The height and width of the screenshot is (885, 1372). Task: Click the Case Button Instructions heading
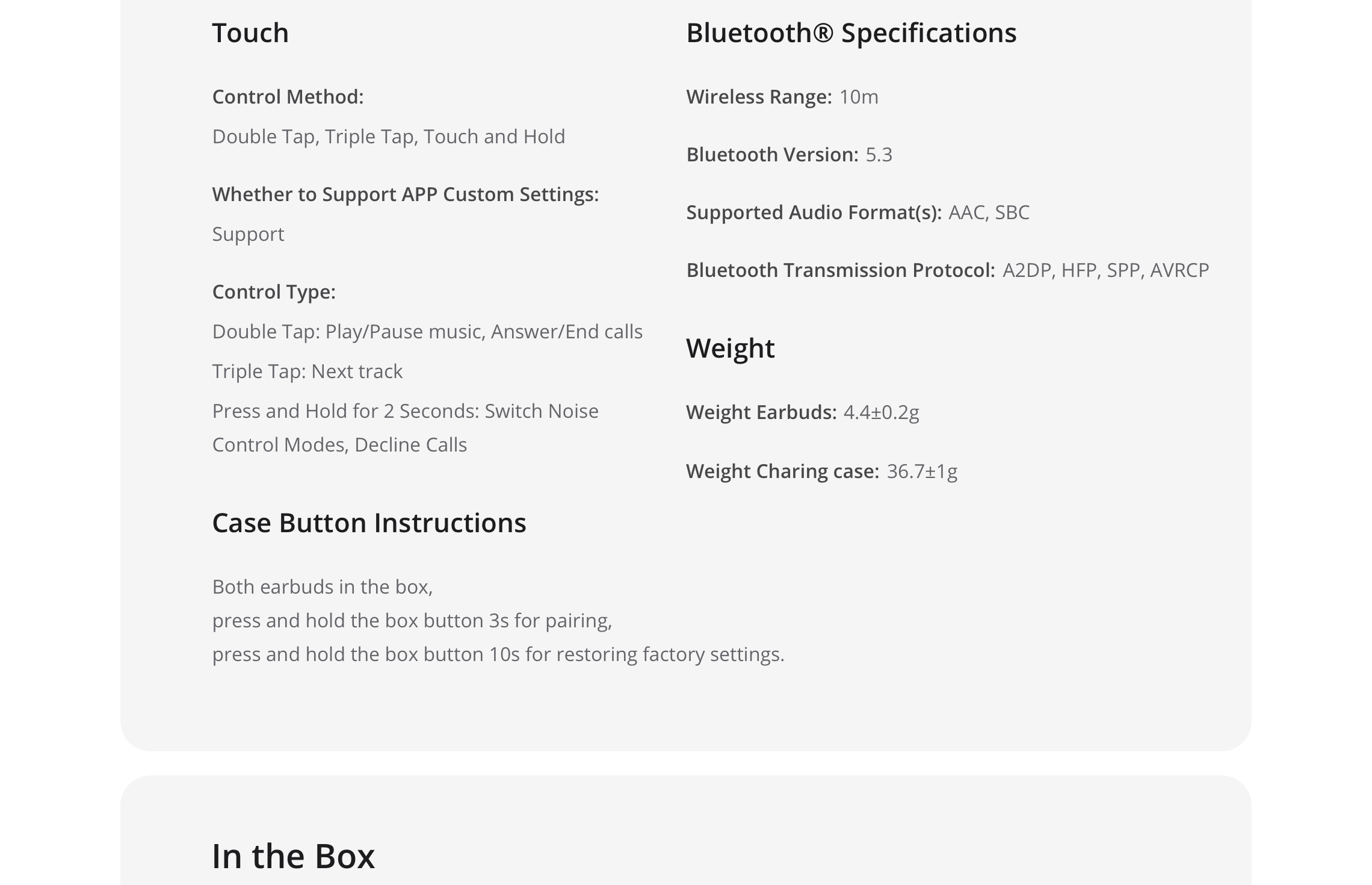pos(369,523)
